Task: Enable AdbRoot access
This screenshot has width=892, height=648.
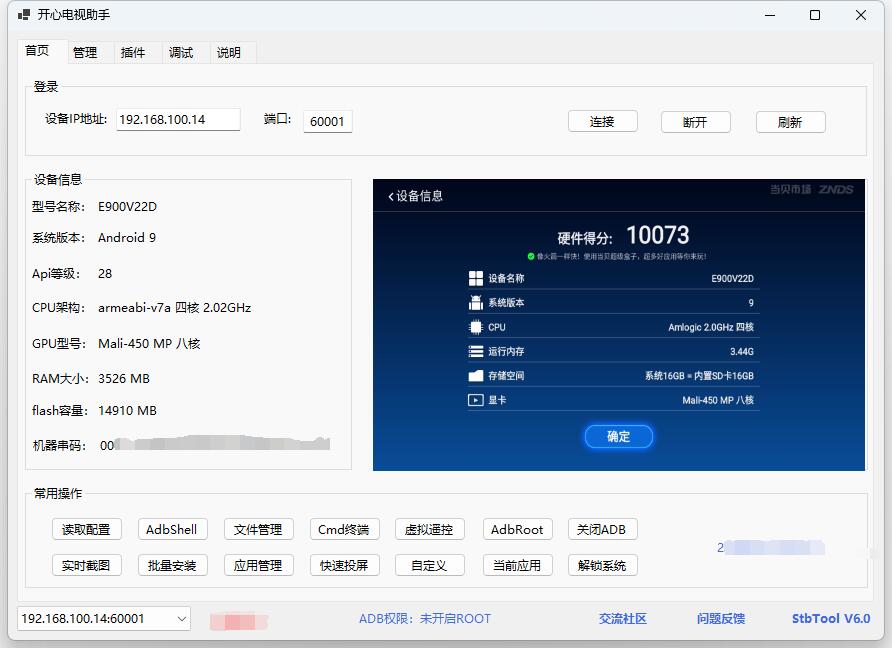Action: click(x=517, y=529)
